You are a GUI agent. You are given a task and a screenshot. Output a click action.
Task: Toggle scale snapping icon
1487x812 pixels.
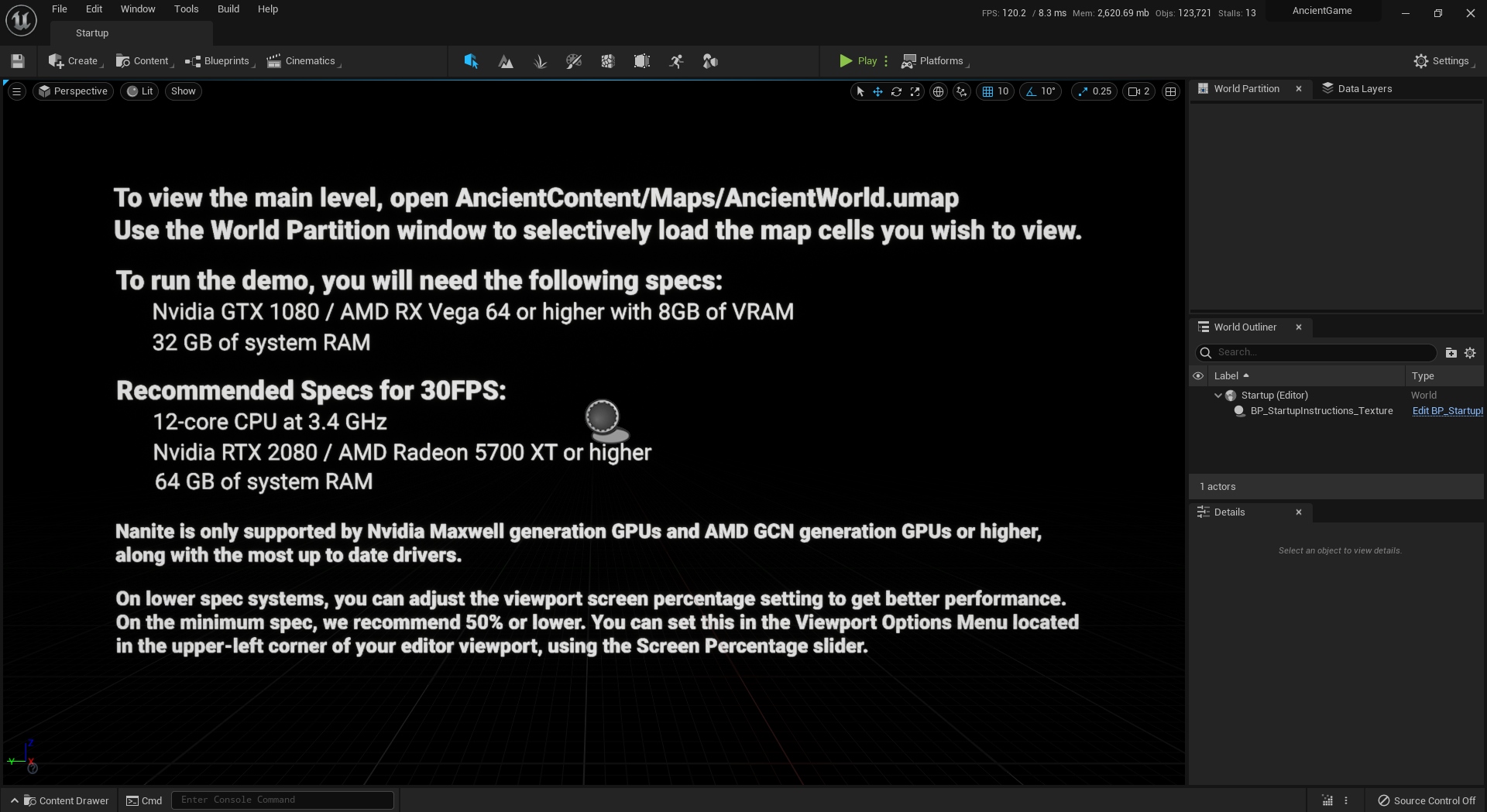tap(1082, 91)
